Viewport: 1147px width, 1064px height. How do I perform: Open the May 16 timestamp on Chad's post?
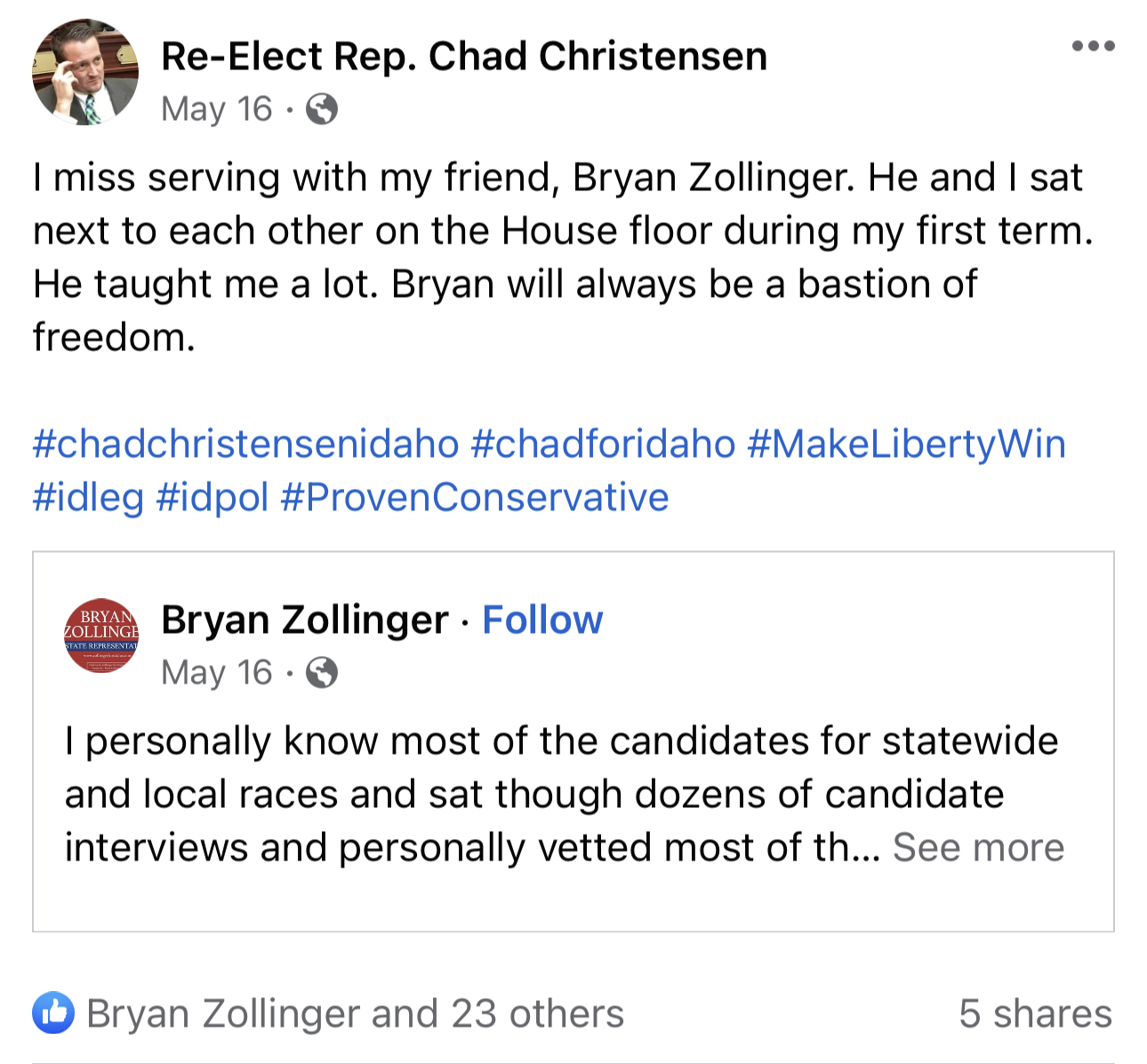tap(216, 108)
